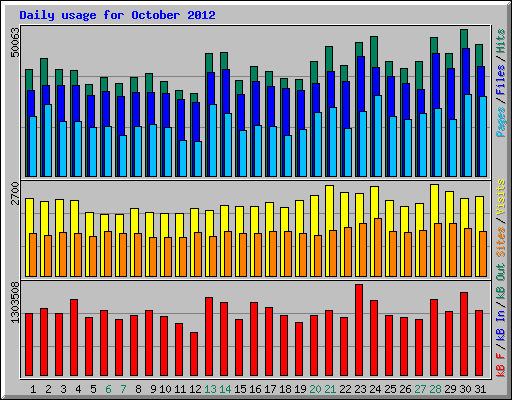The image size is (512, 400).
Task: Click the tallest red kB bar for day 23
Action: pos(359,330)
